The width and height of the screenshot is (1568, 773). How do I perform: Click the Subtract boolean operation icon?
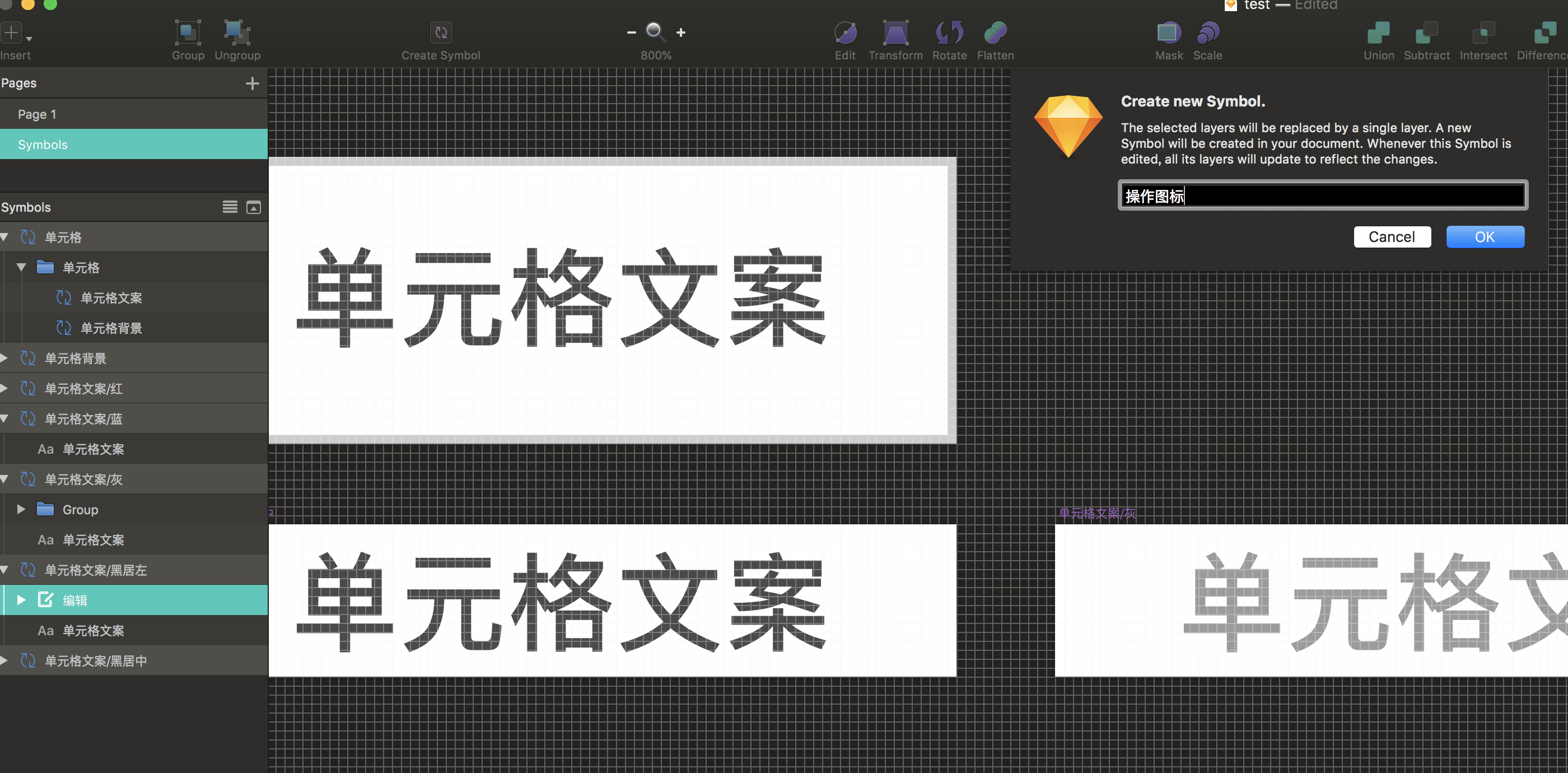pyautogui.click(x=1426, y=32)
